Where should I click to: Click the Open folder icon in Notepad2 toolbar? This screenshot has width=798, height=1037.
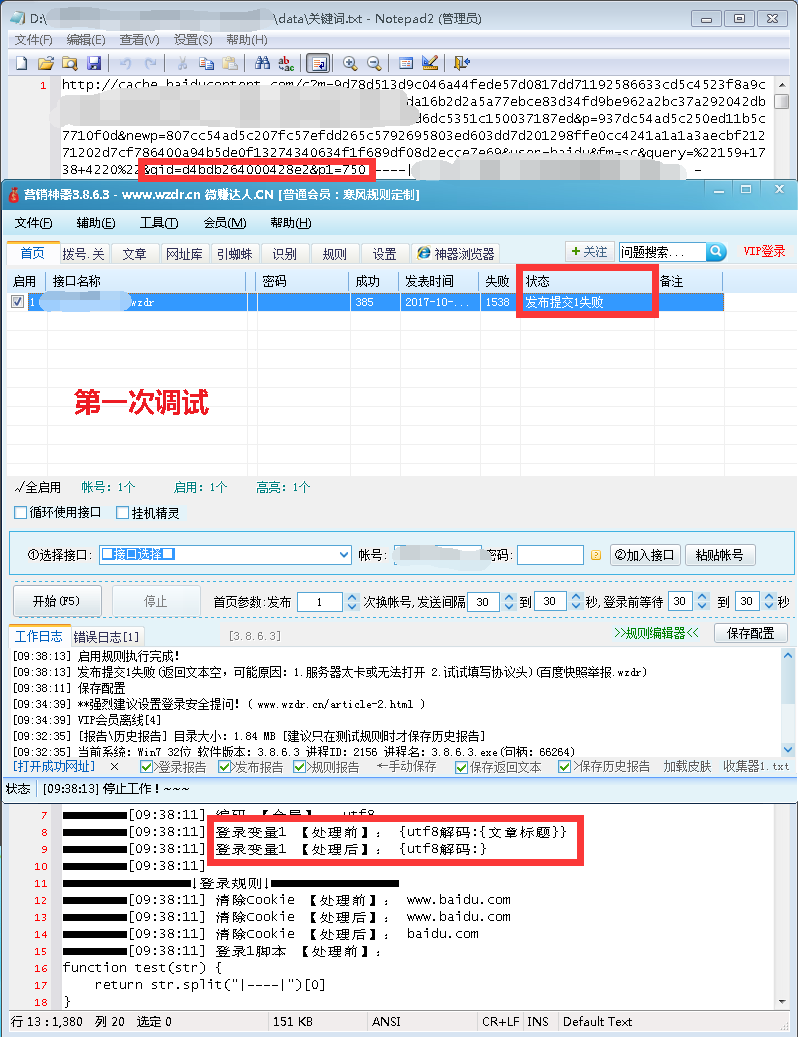click(x=46, y=63)
